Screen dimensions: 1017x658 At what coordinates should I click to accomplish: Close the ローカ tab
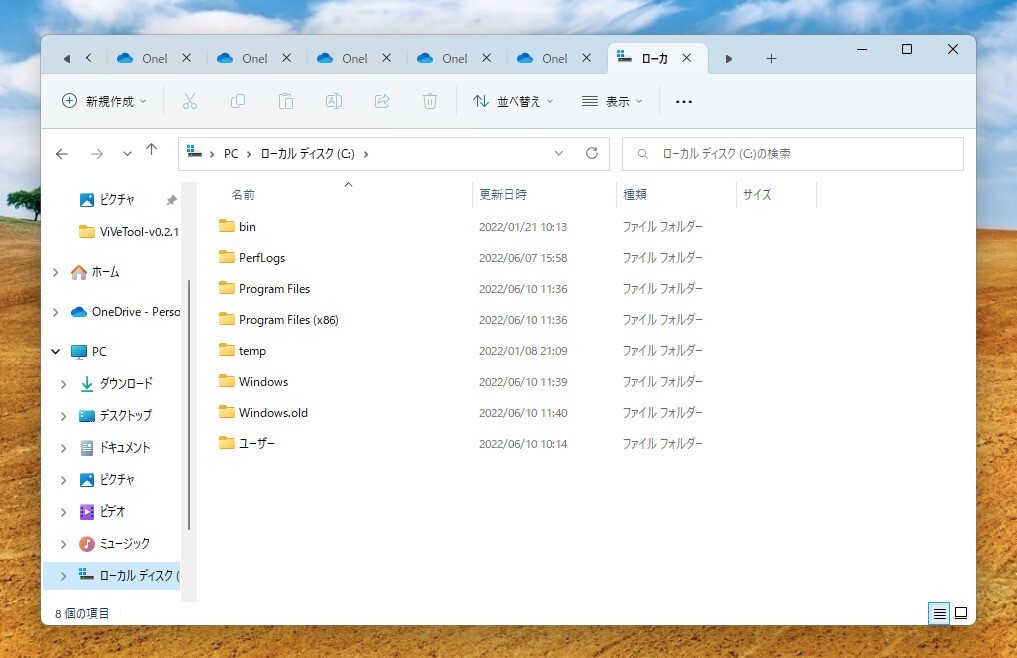pos(686,58)
